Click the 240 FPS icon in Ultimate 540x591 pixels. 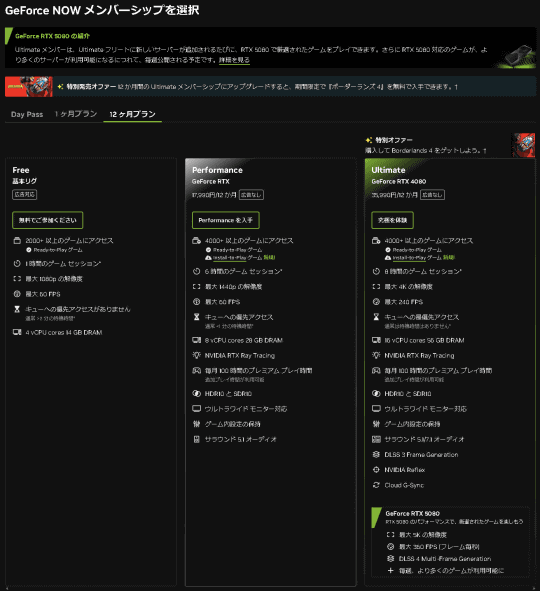coord(376,302)
